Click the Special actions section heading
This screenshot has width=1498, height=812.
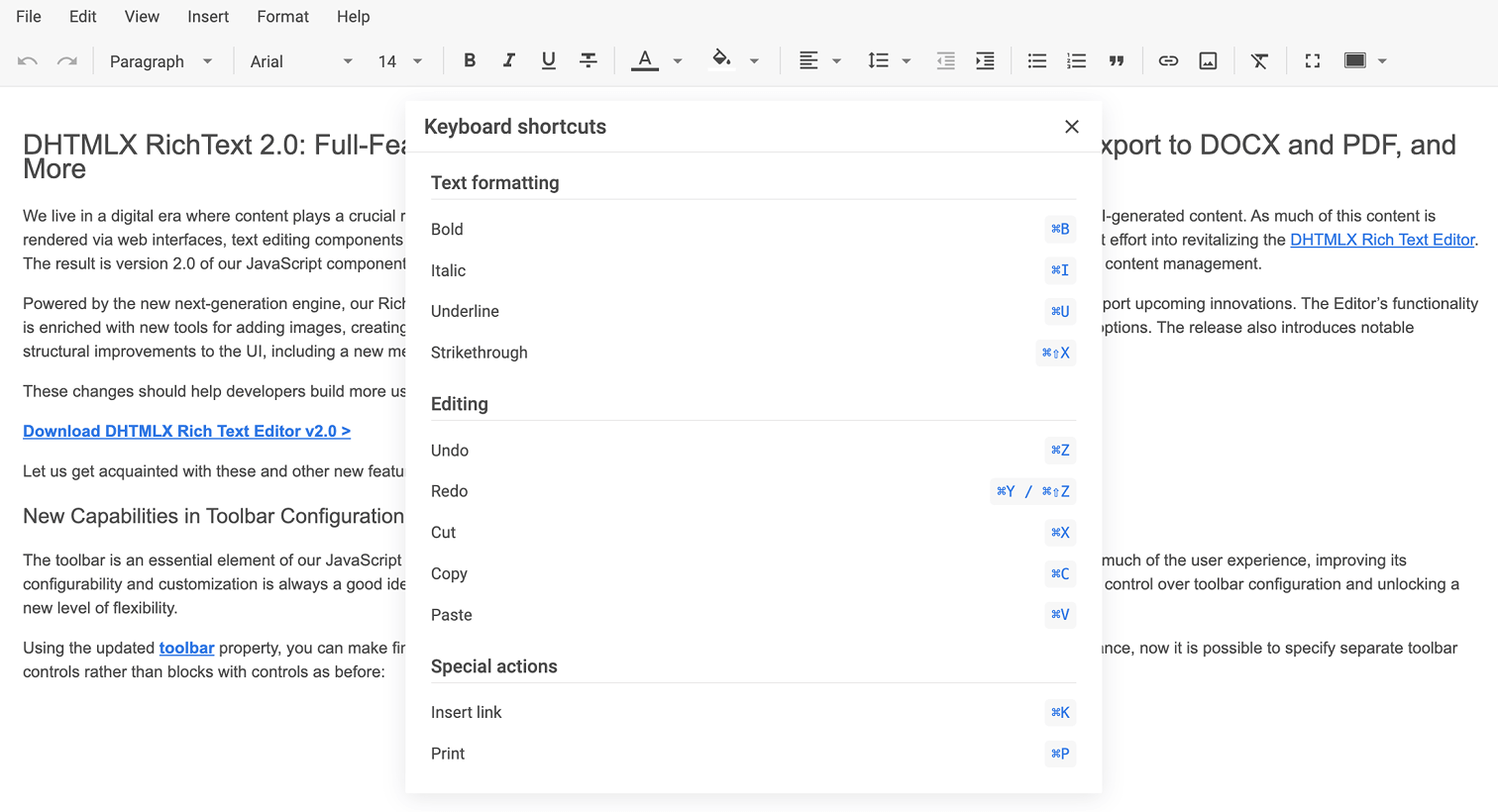[494, 666]
